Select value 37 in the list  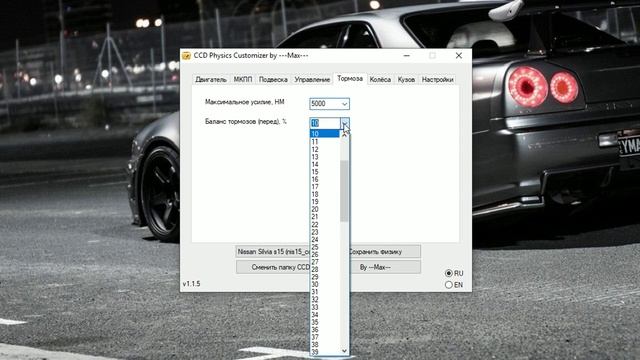point(325,337)
